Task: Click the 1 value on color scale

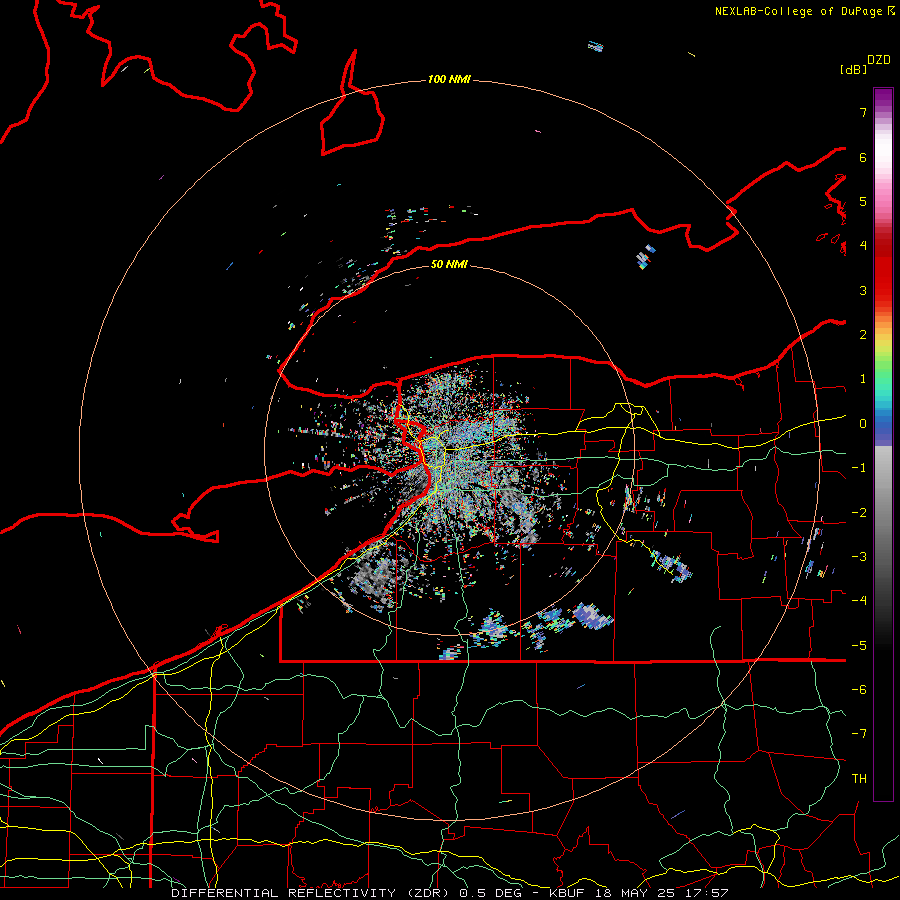Action: pos(863,379)
